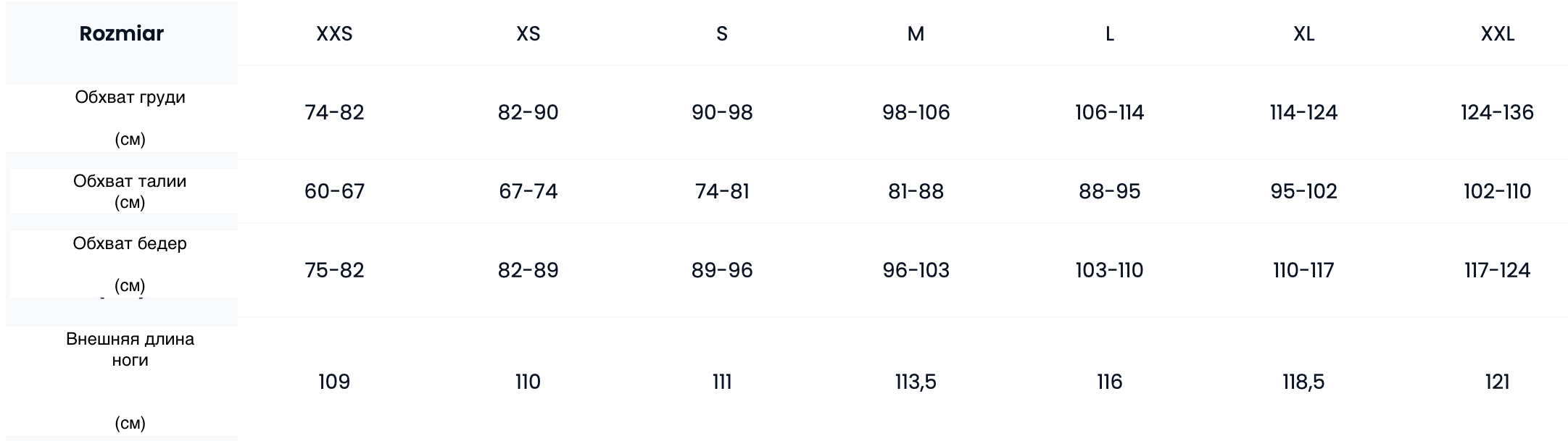
Task: Select waist value 60-67 for XXS
Action: point(334,191)
